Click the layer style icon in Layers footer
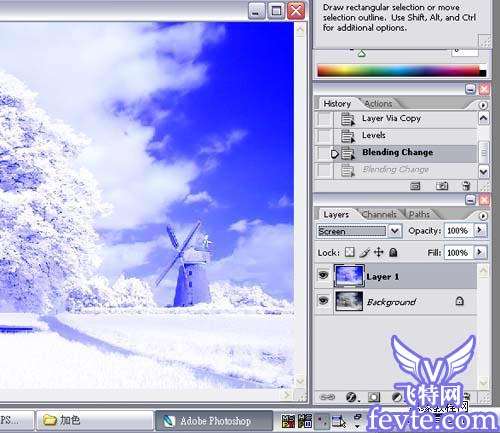This screenshot has width=500, height=433. [351, 397]
